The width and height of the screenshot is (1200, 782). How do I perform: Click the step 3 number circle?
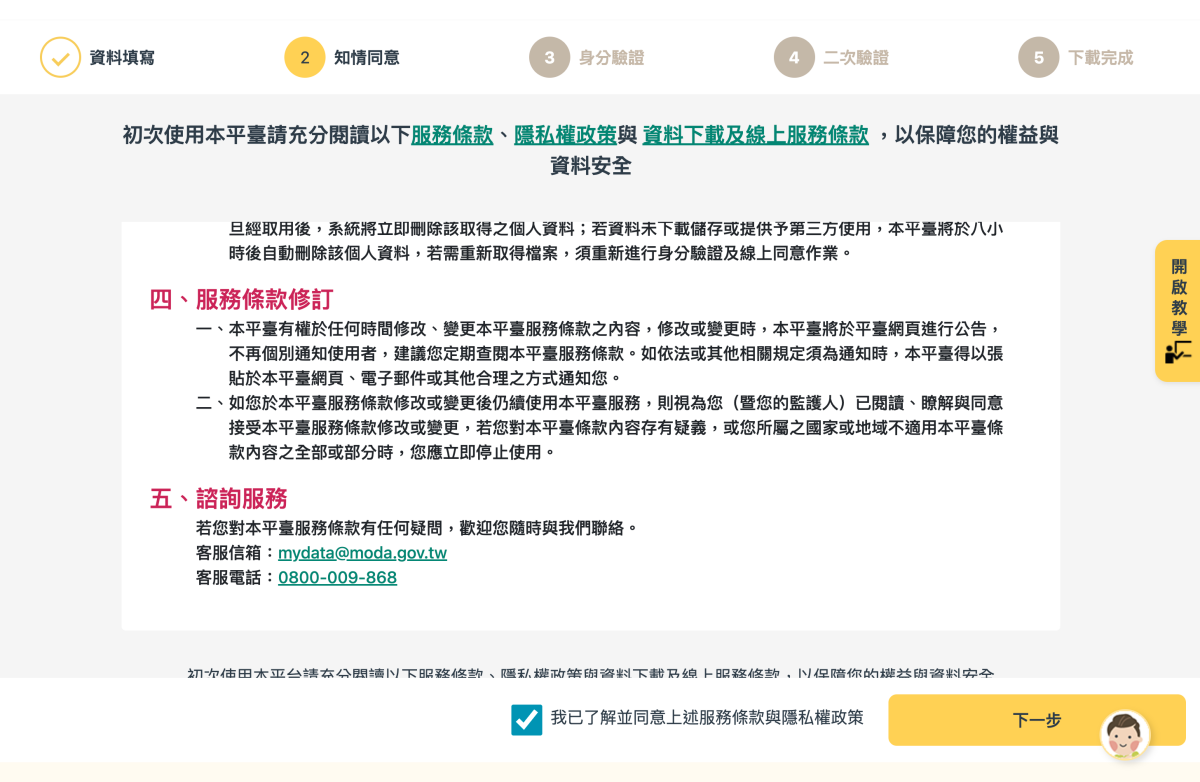tap(549, 57)
